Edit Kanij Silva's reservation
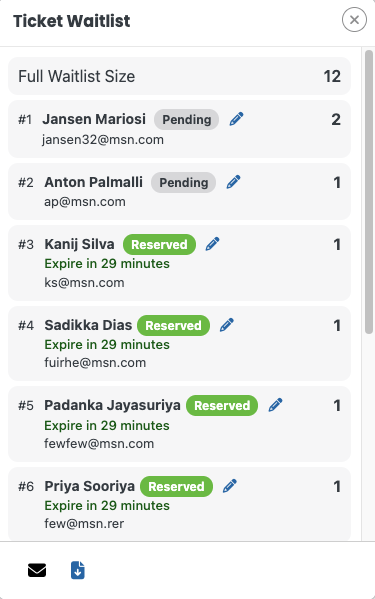 pyautogui.click(x=212, y=244)
